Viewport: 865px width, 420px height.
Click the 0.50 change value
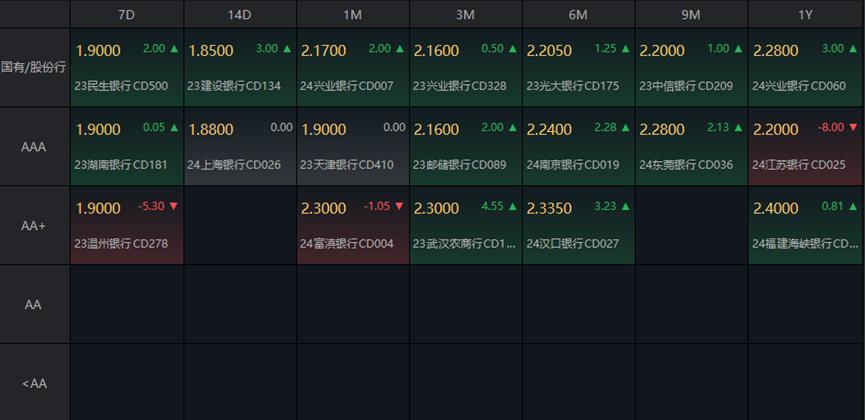tap(493, 49)
